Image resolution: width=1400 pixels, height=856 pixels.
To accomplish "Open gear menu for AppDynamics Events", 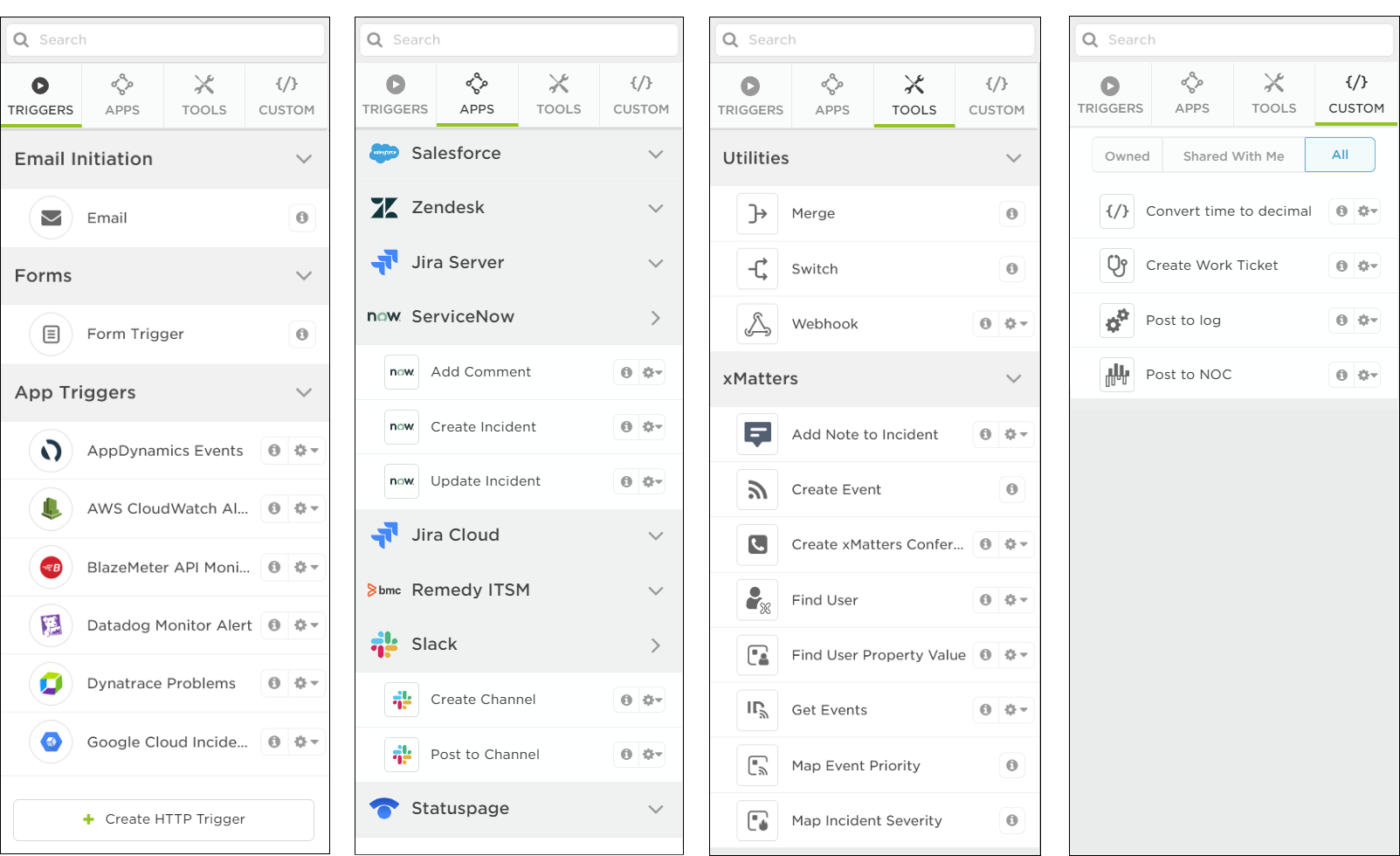I will pyautogui.click(x=306, y=451).
